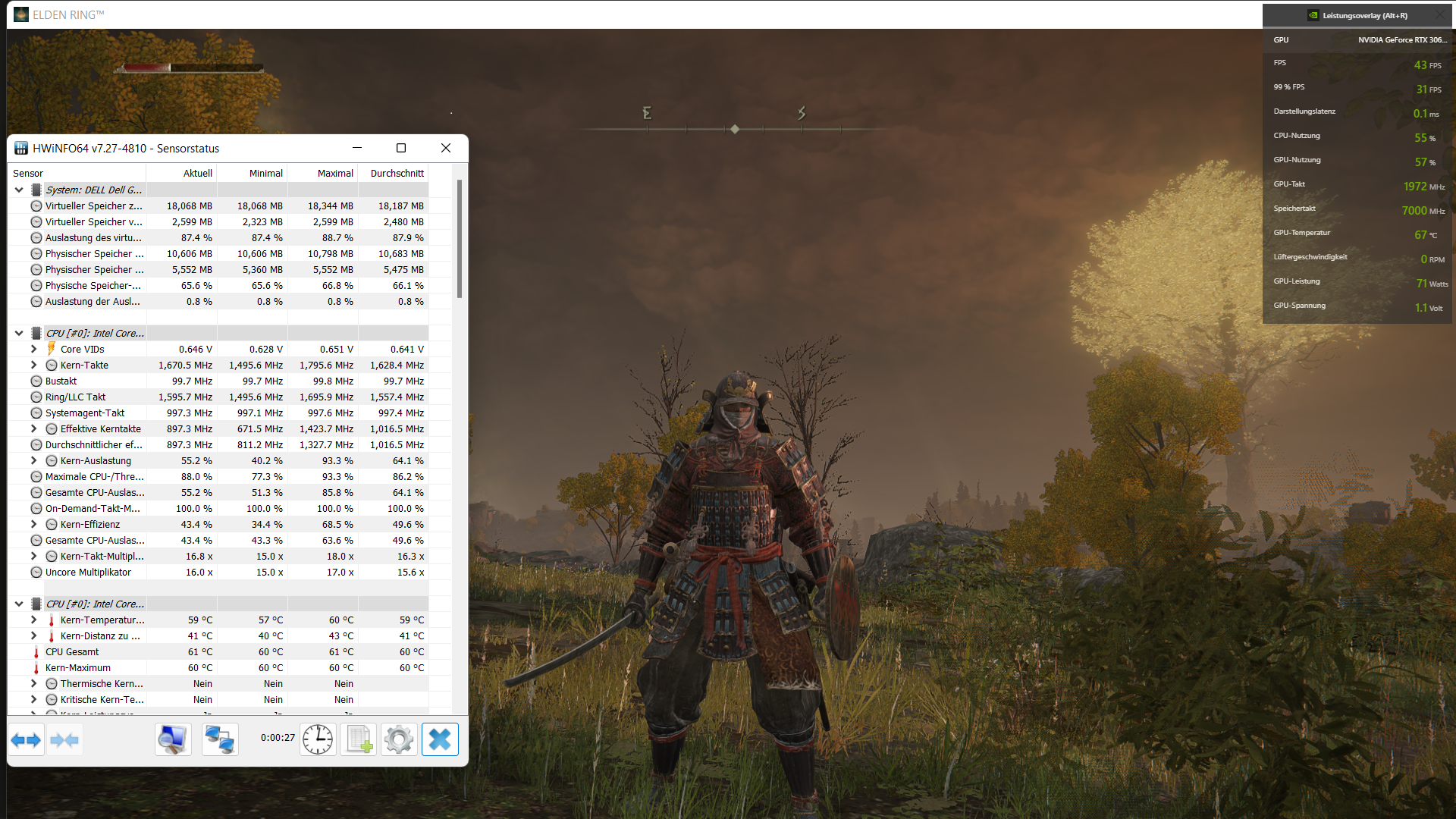Open HWiNFO sensor settings gear
The image size is (1456, 819).
click(x=399, y=739)
